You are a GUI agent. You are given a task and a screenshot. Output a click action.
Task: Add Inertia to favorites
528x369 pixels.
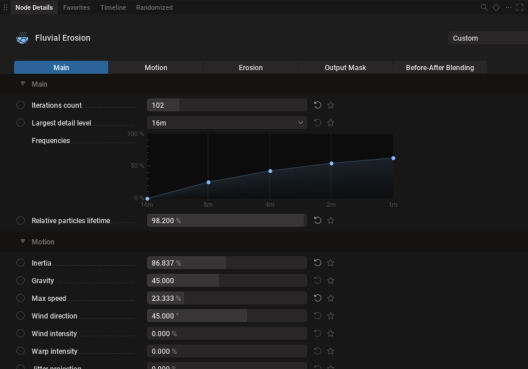331,263
